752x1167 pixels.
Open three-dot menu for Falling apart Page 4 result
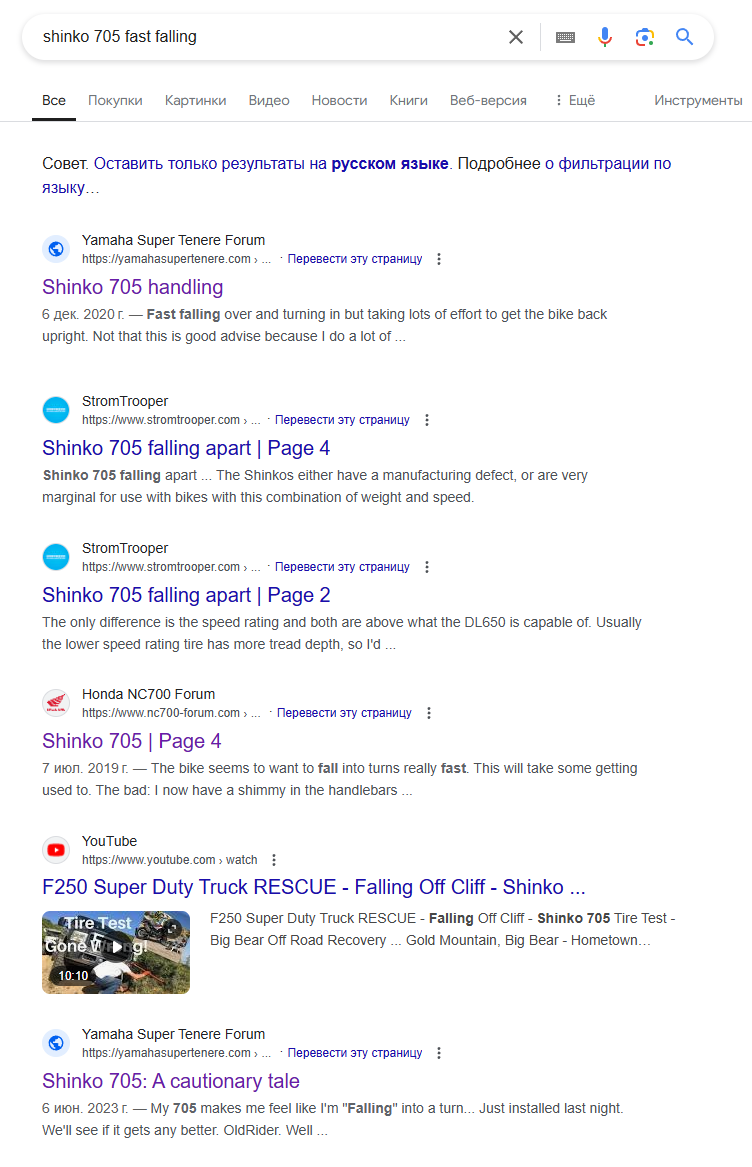point(427,420)
